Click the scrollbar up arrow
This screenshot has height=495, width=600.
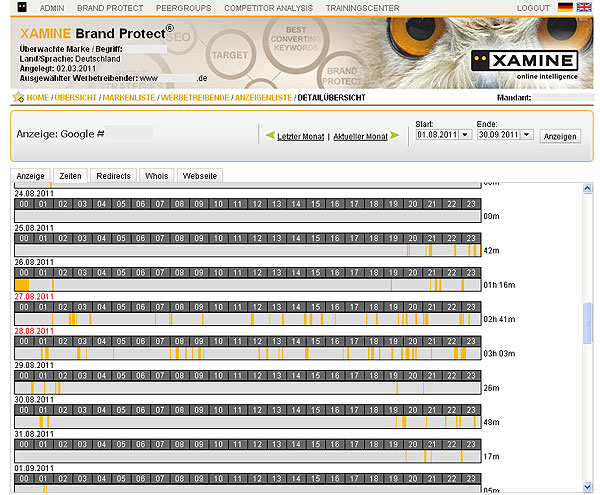(587, 188)
